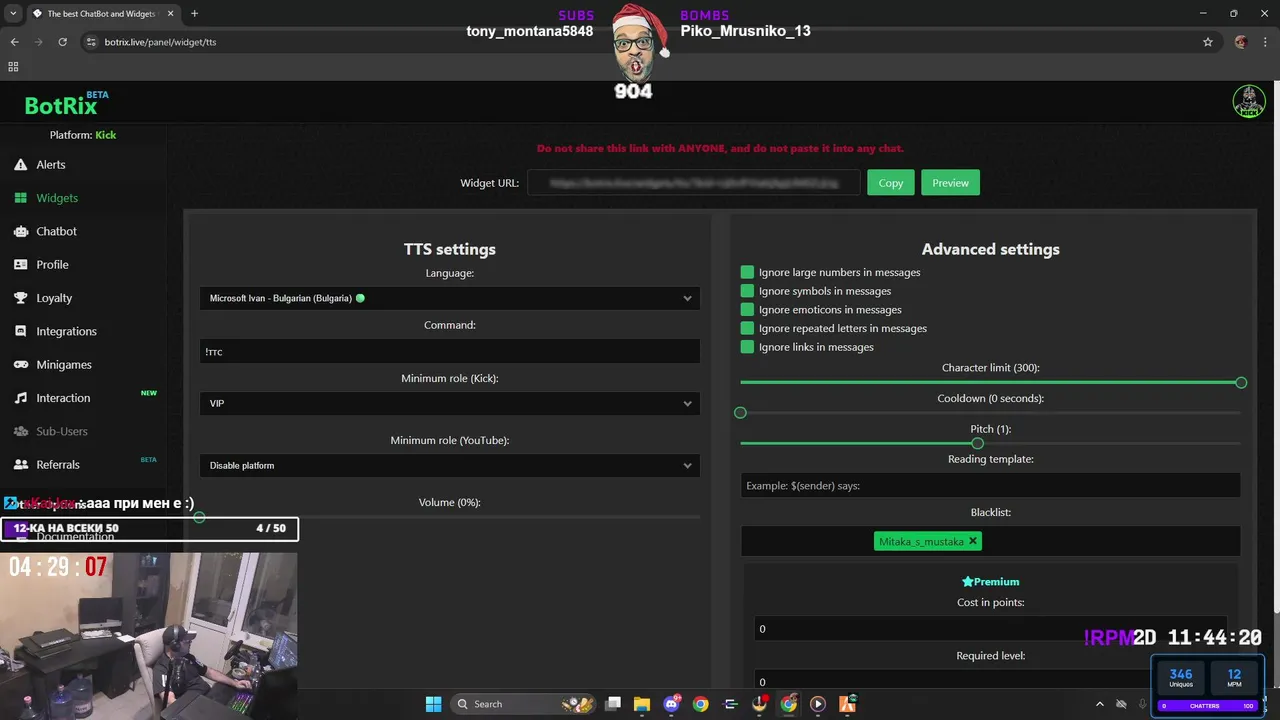Open Windows Start menu
Screen dimensions: 1280x720
tap(433, 704)
